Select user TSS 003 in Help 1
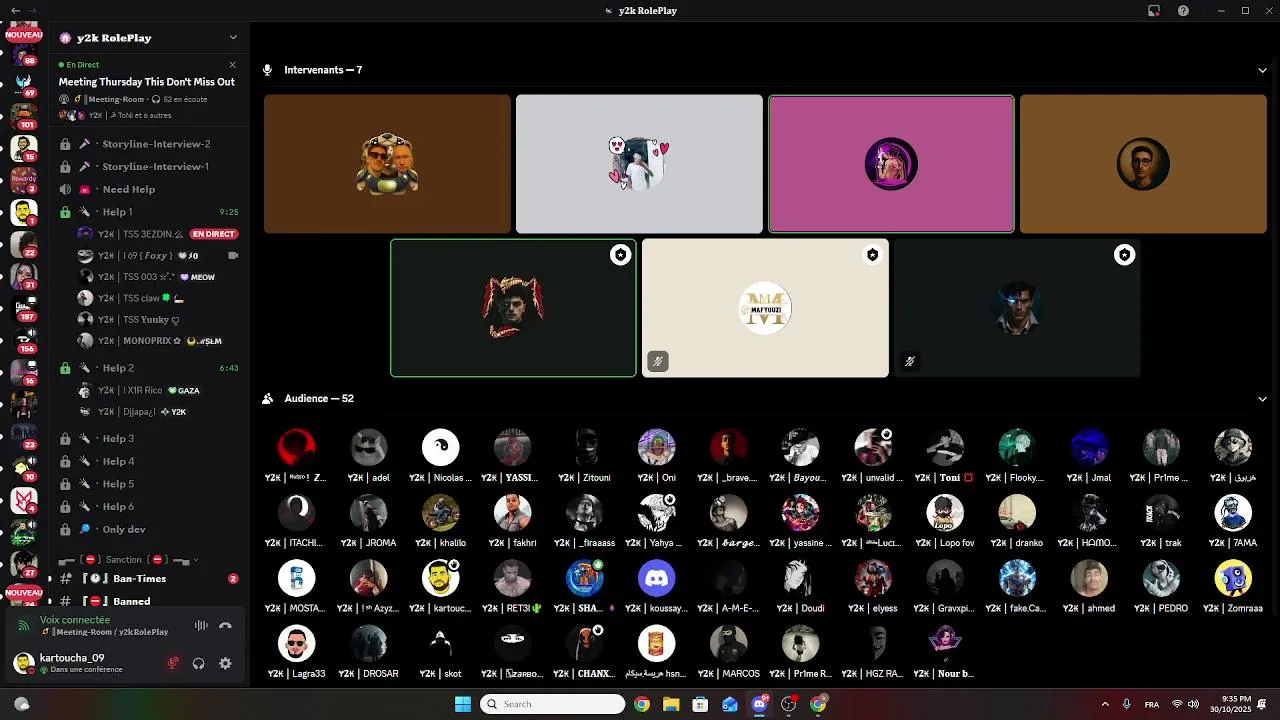The height and width of the screenshot is (720, 1280). tap(158, 277)
